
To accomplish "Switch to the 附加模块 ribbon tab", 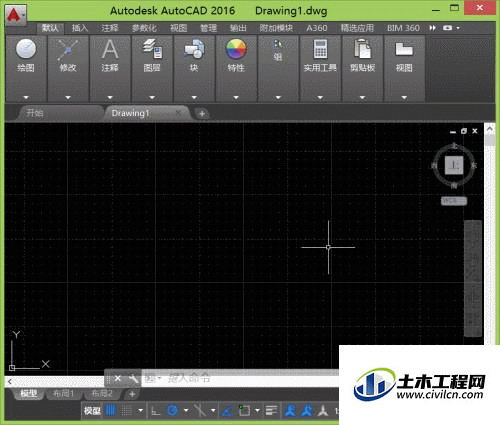I will point(276,28).
